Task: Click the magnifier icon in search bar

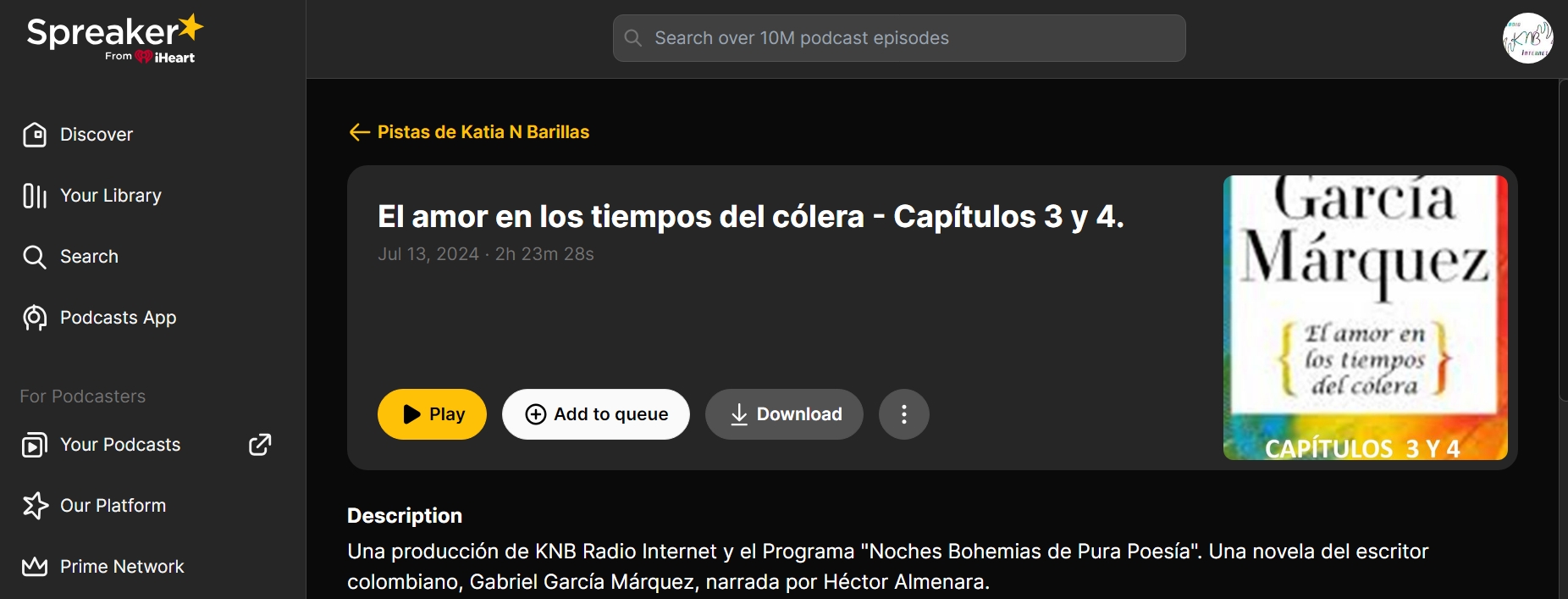Action: coord(633,38)
